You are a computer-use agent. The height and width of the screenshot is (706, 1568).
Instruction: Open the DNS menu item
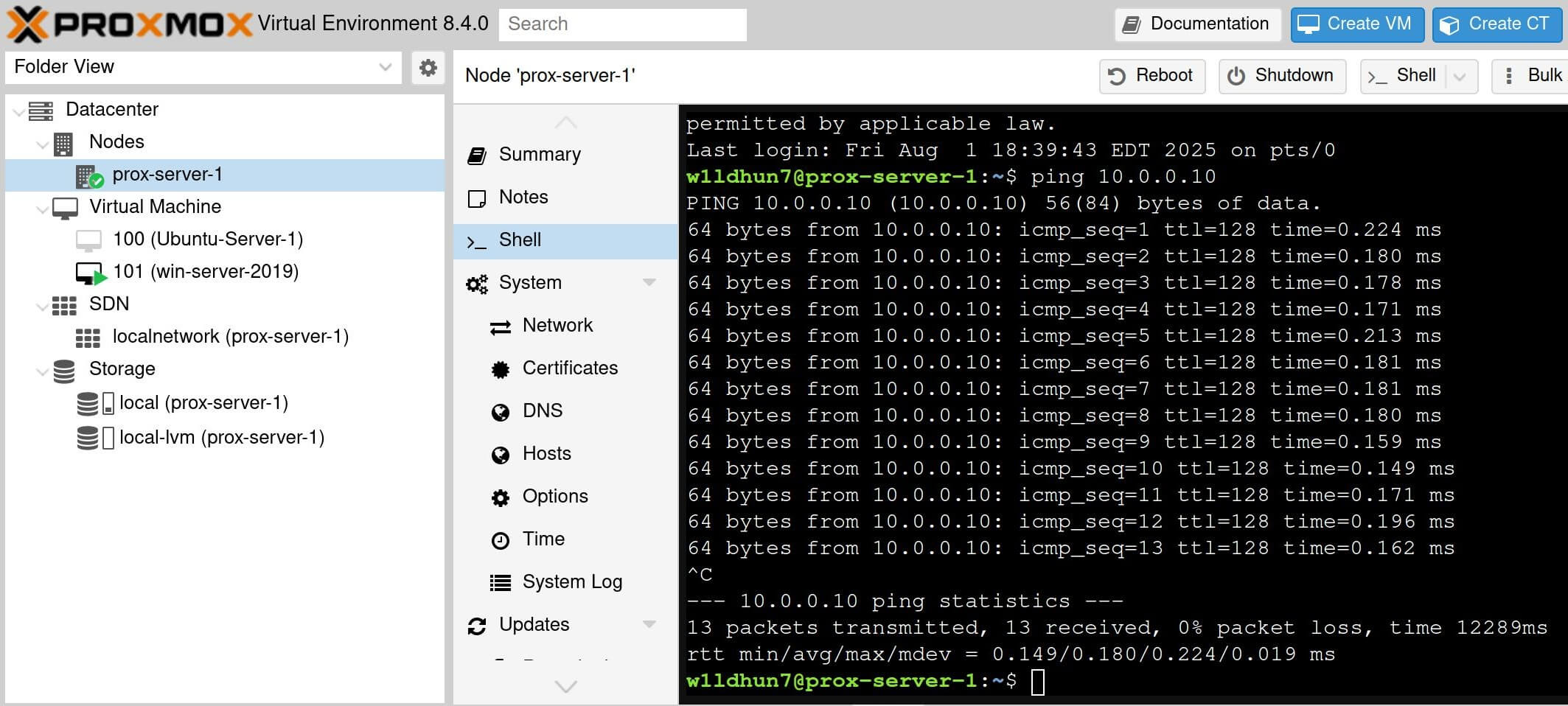[x=565, y=411]
